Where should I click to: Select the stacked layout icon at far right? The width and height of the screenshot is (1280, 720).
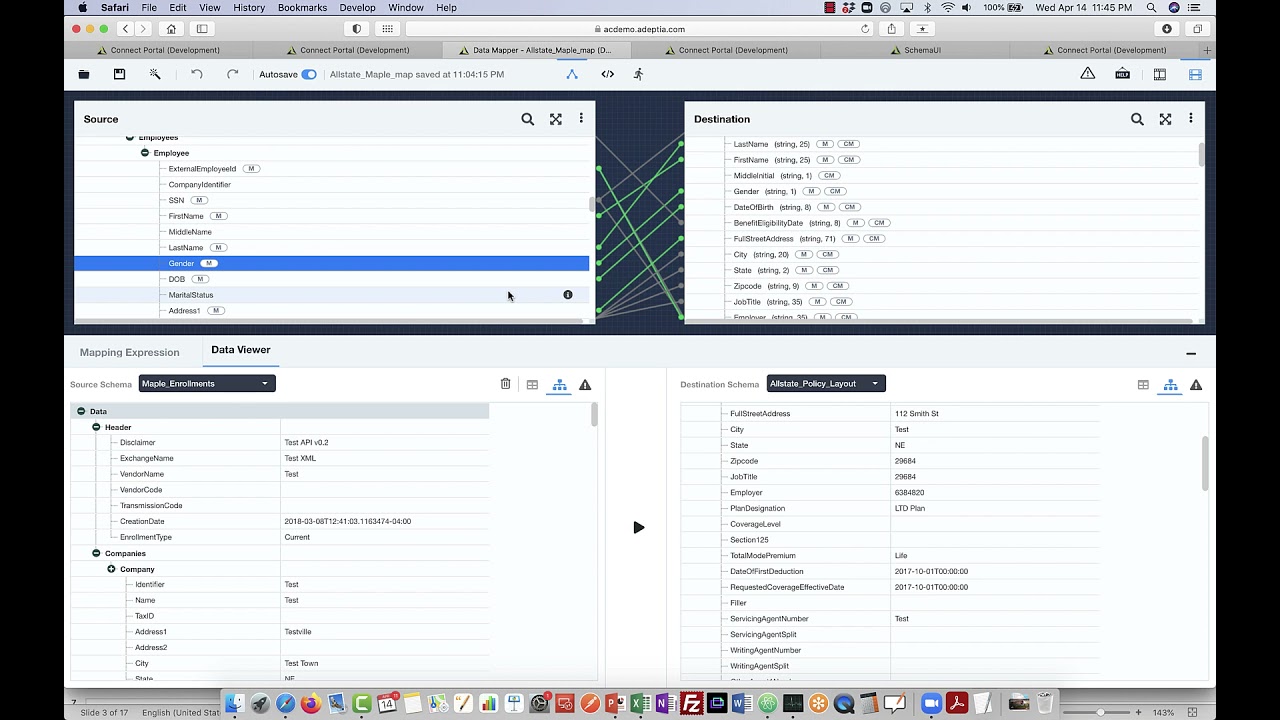pos(1195,74)
